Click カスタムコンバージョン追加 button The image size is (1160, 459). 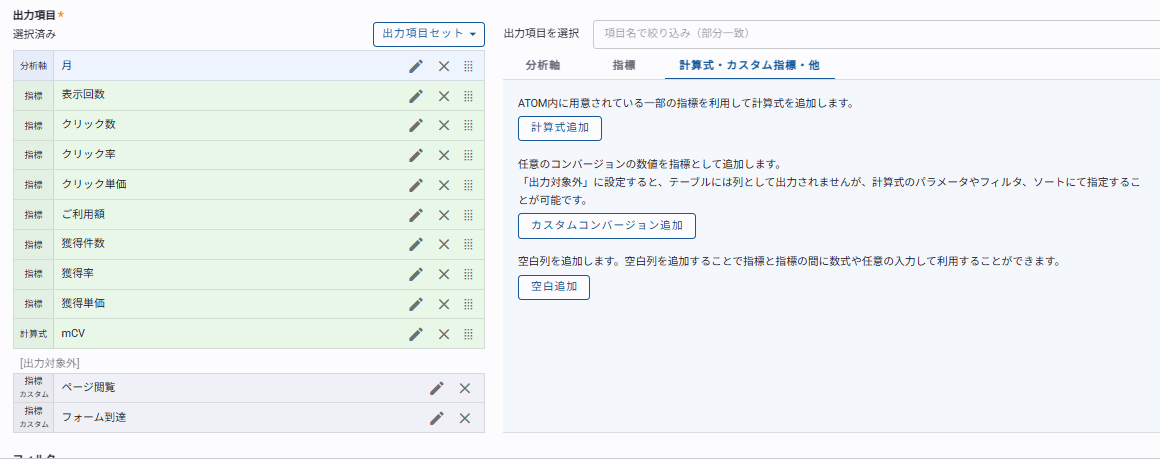coord(607,226)
